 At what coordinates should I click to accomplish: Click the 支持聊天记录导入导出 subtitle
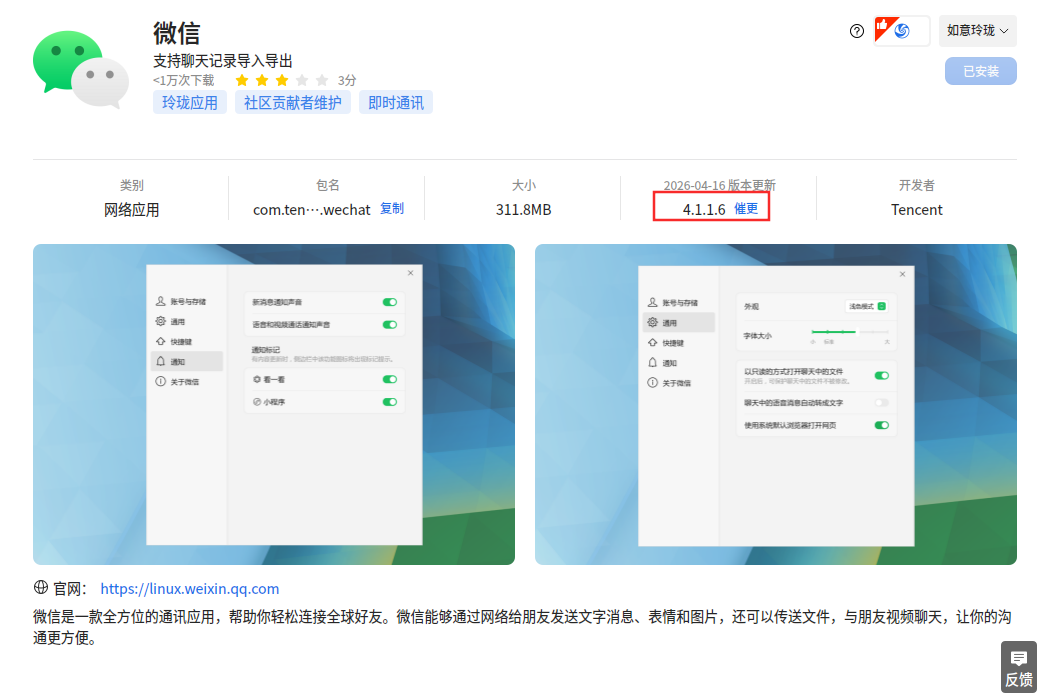coord(223,61)
